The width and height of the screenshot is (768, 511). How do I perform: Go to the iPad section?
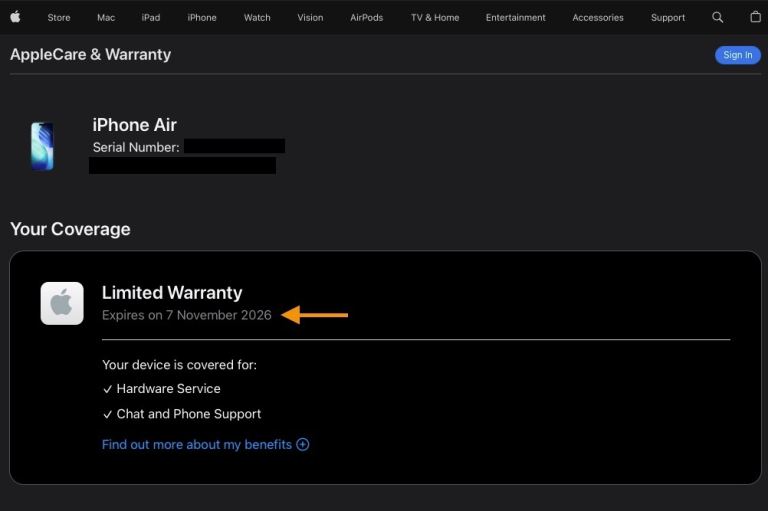click(151, 18)
